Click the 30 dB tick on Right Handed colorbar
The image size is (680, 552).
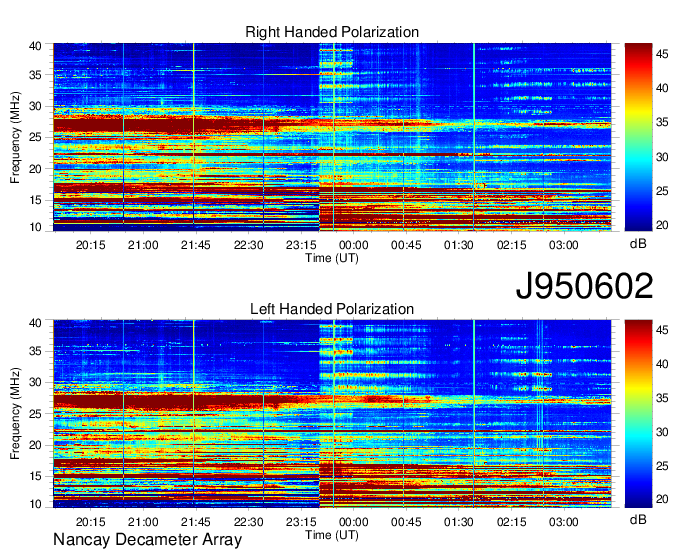click(662, 157)
